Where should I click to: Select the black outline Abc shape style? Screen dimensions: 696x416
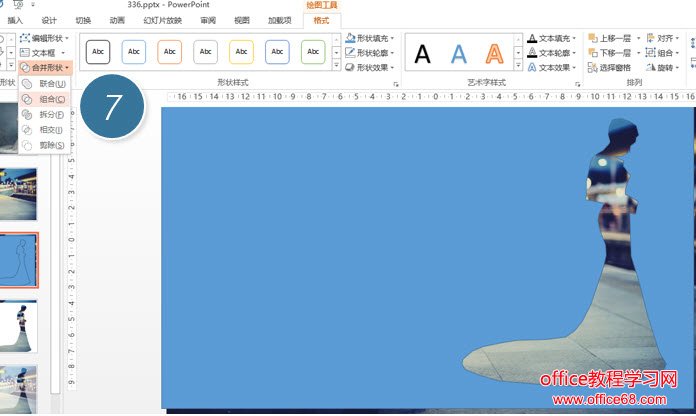(x=98, y=51)
